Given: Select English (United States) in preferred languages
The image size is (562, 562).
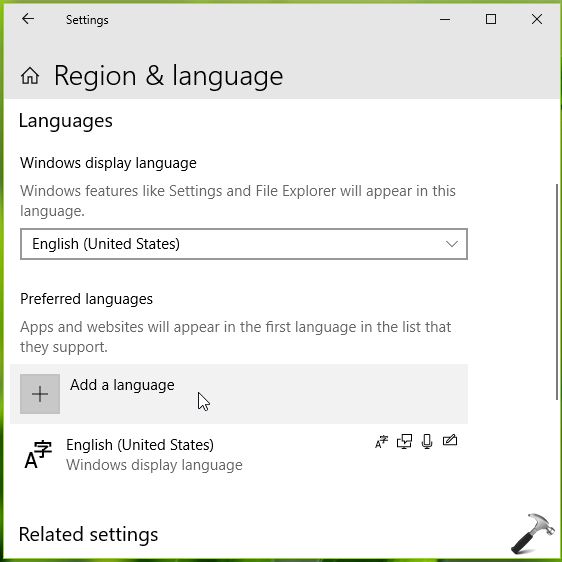Looking at the screenshot, I should point(239,454).
